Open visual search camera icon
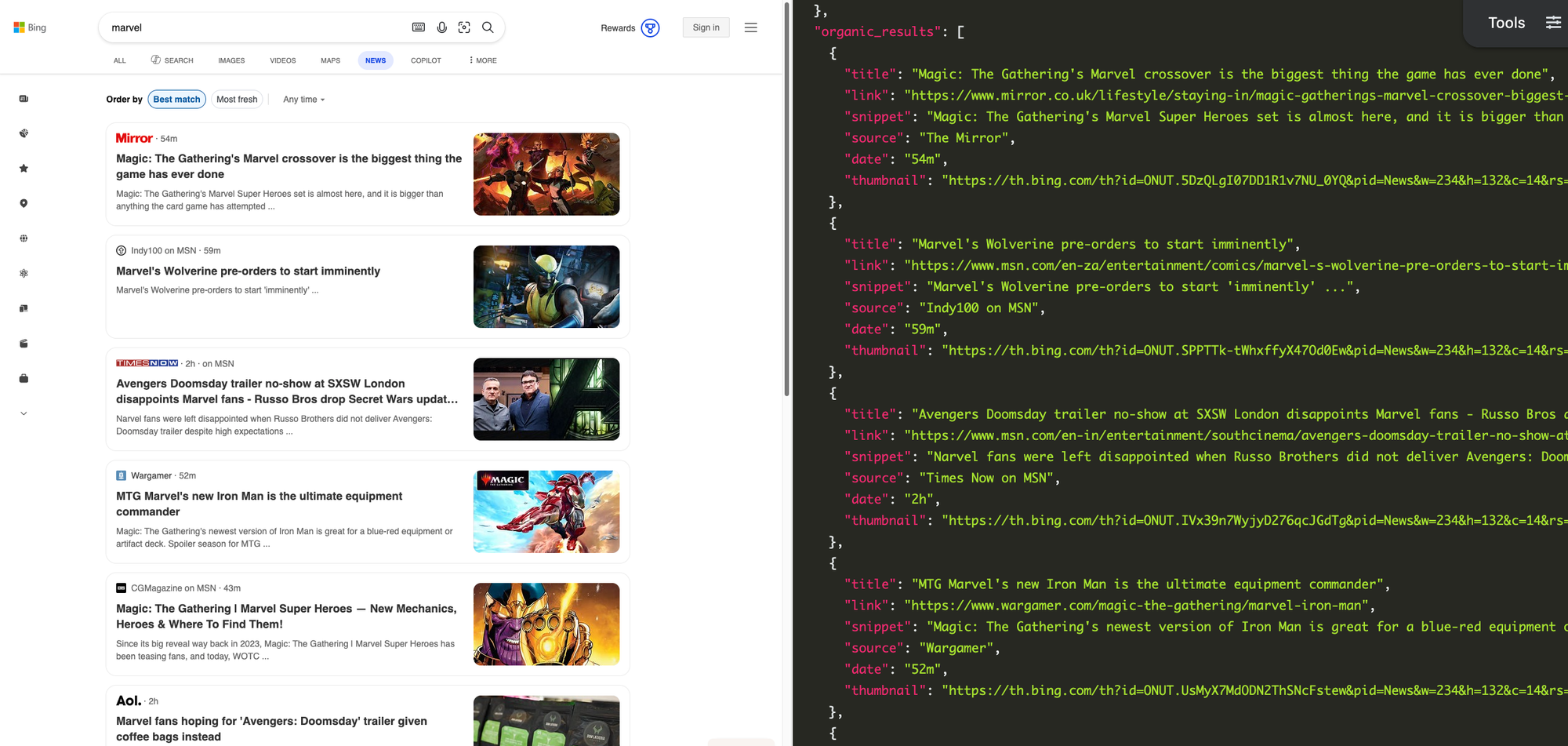 pyautogui.click(x=464, y=27)
